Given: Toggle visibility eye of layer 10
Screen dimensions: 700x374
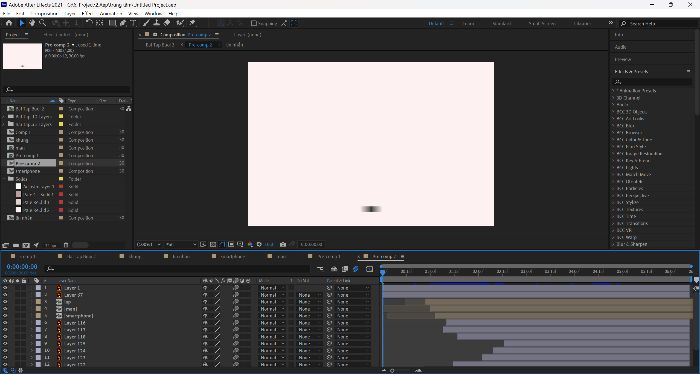Looking at the screenshot, I should 5,351.
